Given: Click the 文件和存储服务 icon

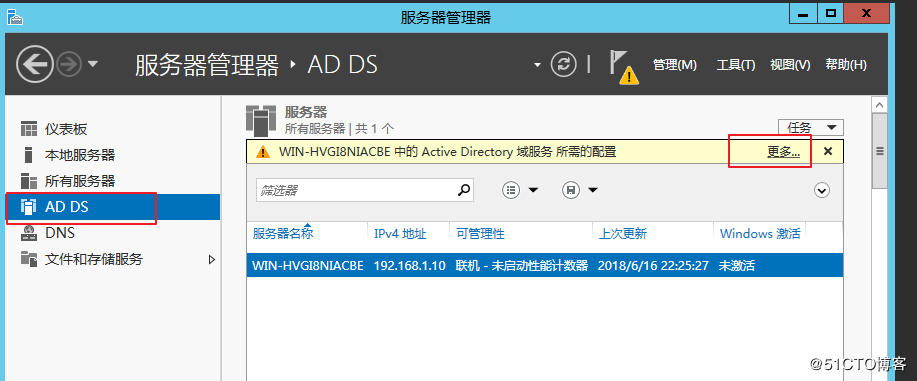Looking at the screenshot, I should tap(28, 259).
